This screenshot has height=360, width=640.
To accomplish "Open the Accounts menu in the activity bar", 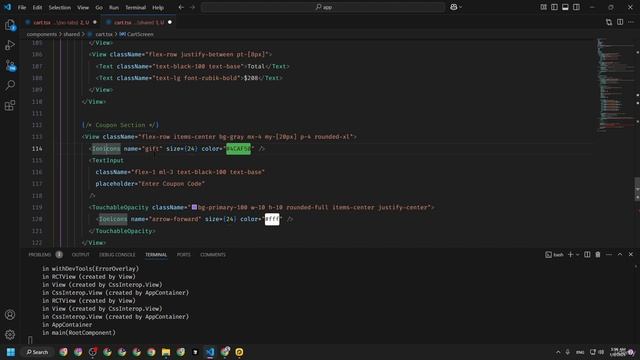I will 10,315.
